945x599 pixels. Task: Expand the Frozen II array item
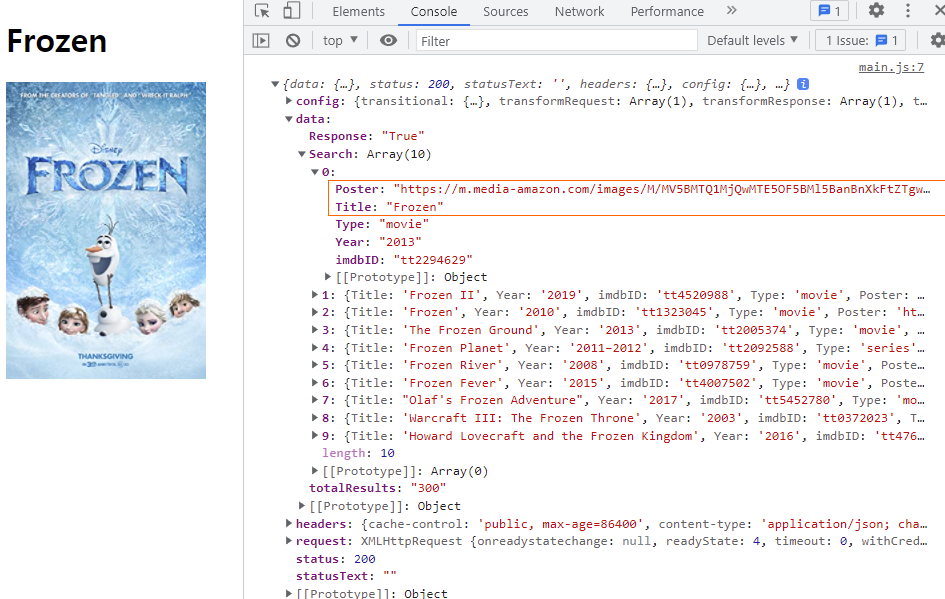pyautogui.click(x=315, y=295)
